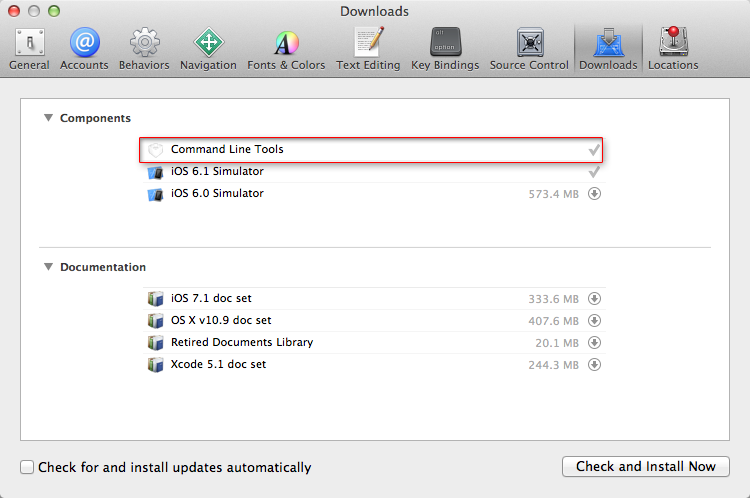This screenshot has width=750, height=498.
Task: Click the Retired Documents Library books icon
Action: 155,343
